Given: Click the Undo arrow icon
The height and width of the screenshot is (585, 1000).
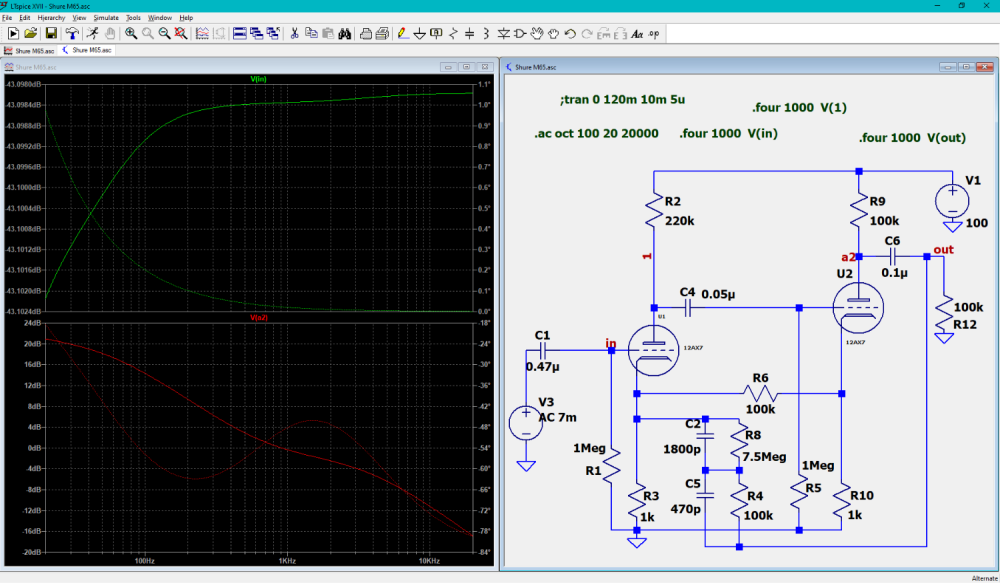Looking at the screenshot, I should 570,33.
